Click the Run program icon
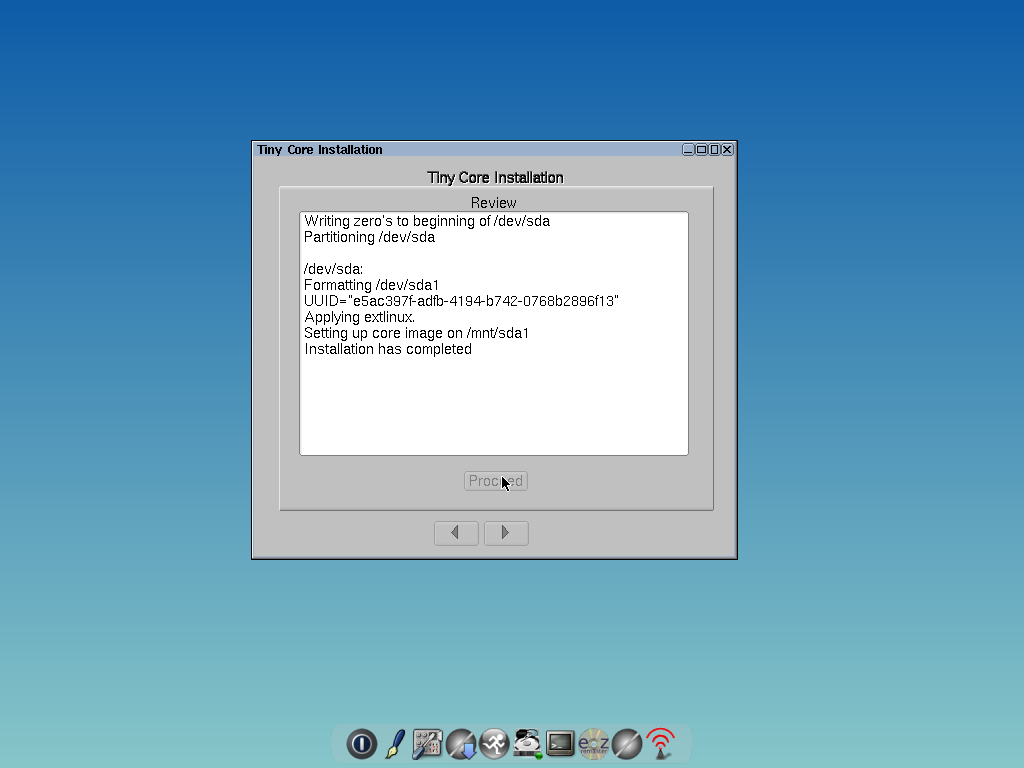The height and width of the screenshot is (768, 1024). point(494,744)
